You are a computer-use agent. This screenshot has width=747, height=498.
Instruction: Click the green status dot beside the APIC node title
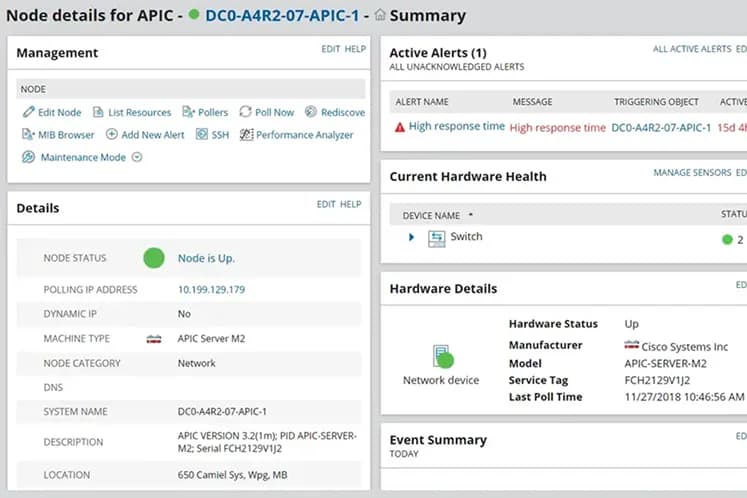click(194, 14)
